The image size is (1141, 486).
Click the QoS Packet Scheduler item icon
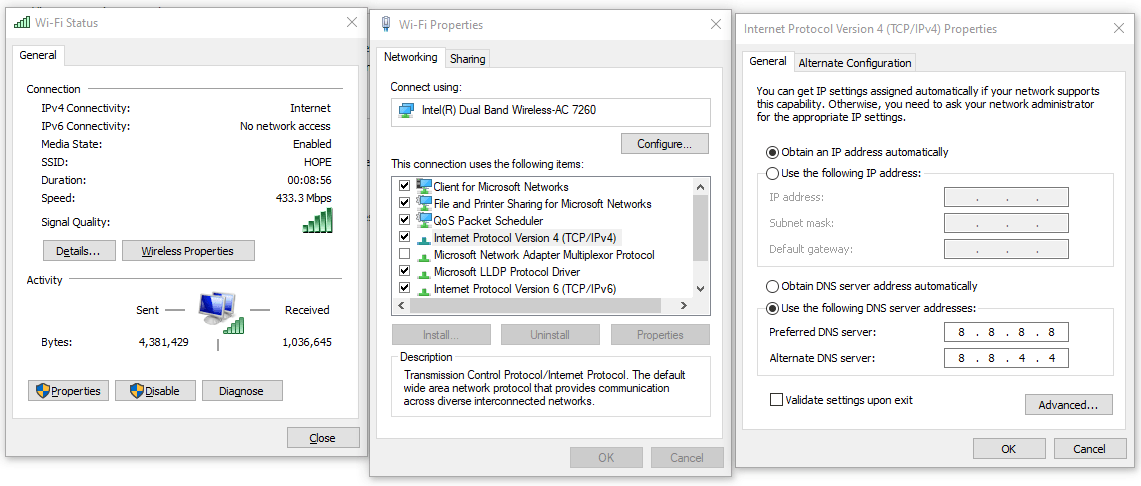[x=424, y=220]
